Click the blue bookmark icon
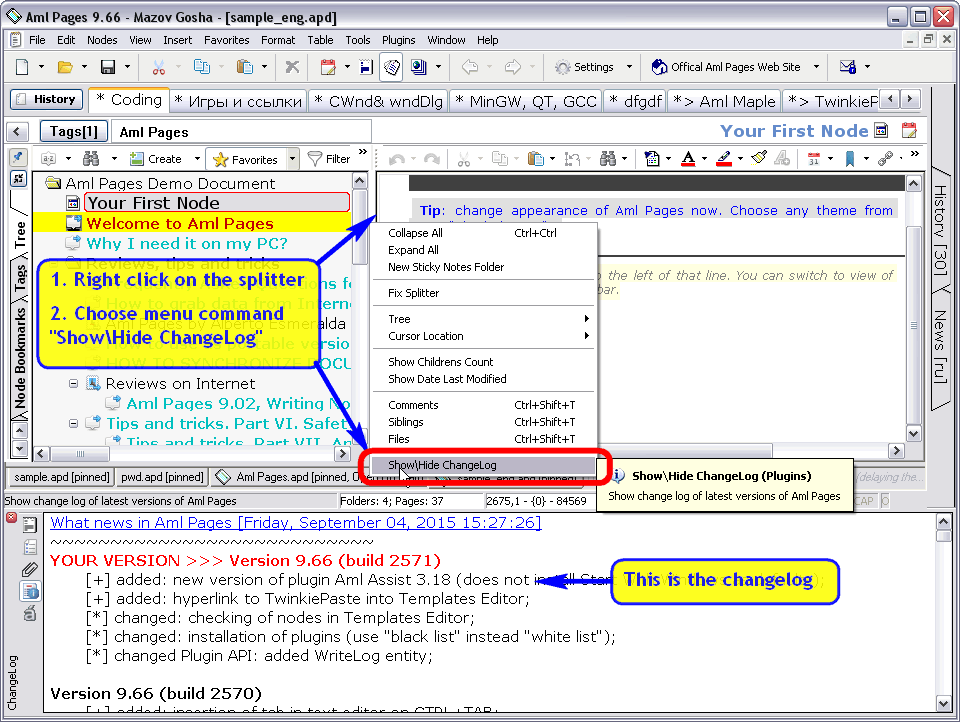Viewport: 960px width, 722px height. pyautogui.click(x=850, y=159)
